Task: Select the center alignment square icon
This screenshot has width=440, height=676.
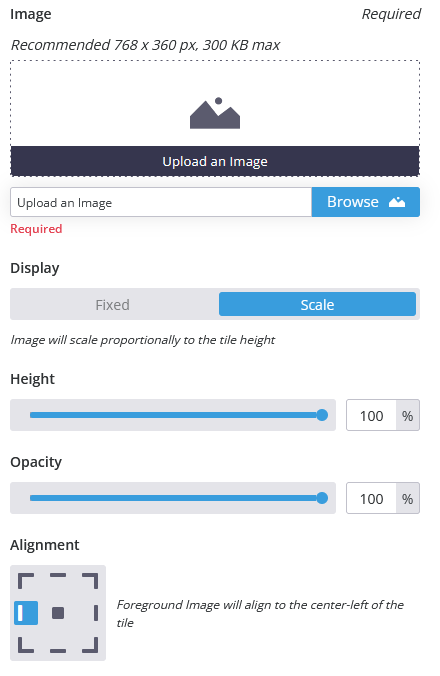Action: click(58, 613)
